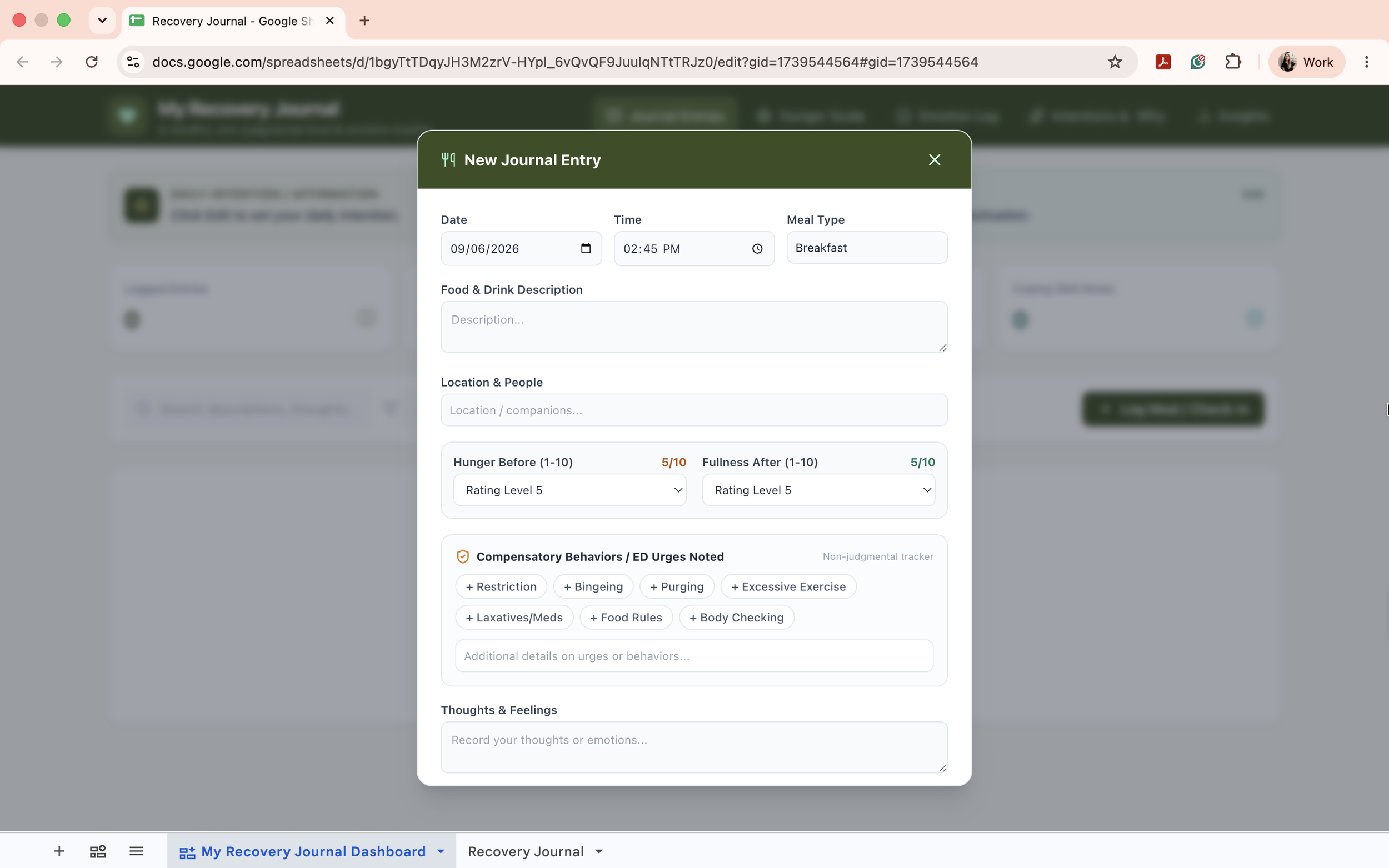Open the time clock picker icon

tap(757, 249)
